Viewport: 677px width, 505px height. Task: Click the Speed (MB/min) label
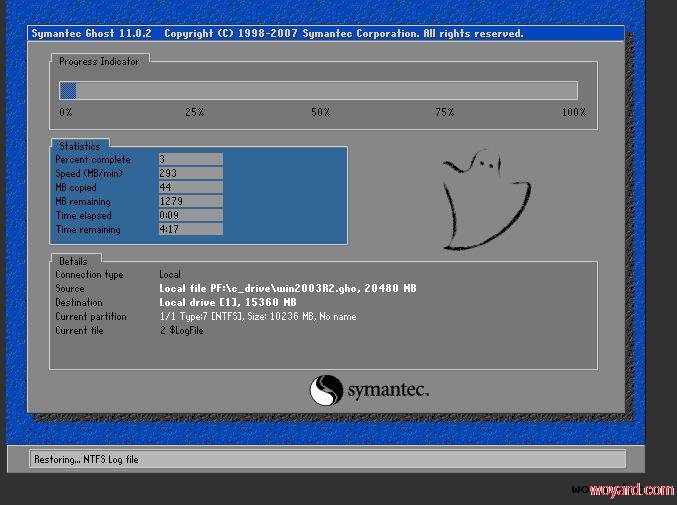[89, 174]
